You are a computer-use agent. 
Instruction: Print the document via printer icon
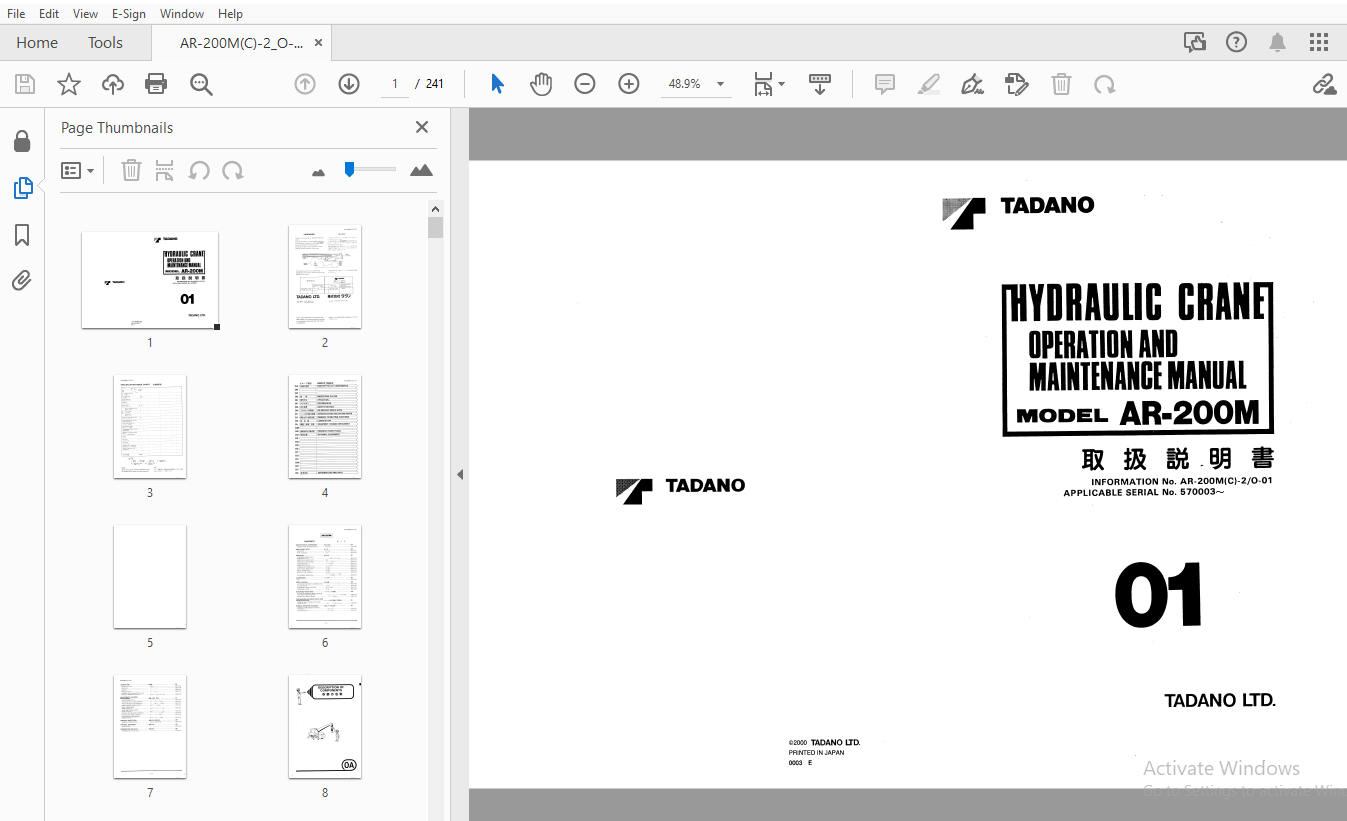(156, 84)
